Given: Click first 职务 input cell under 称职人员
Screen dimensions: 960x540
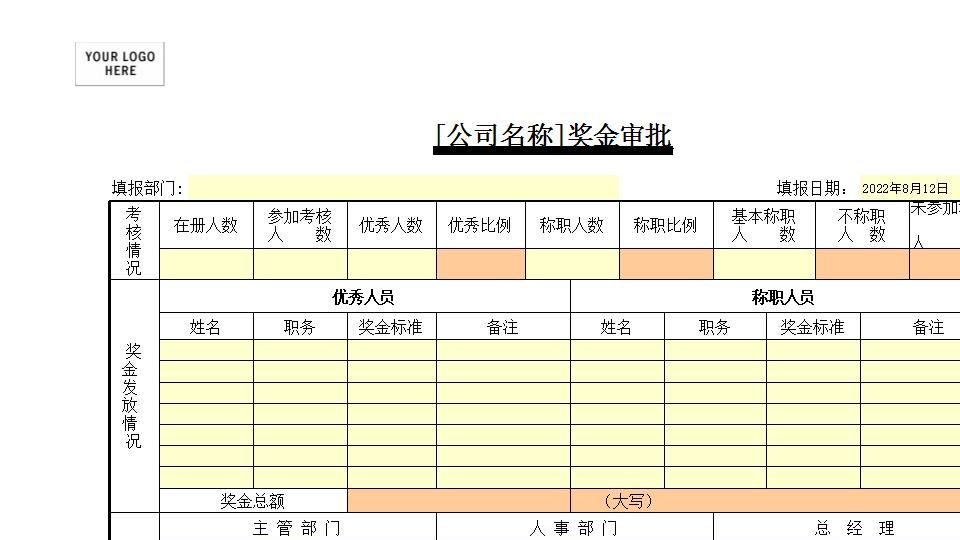Looking at the screenshot, I should pos(714,350).
